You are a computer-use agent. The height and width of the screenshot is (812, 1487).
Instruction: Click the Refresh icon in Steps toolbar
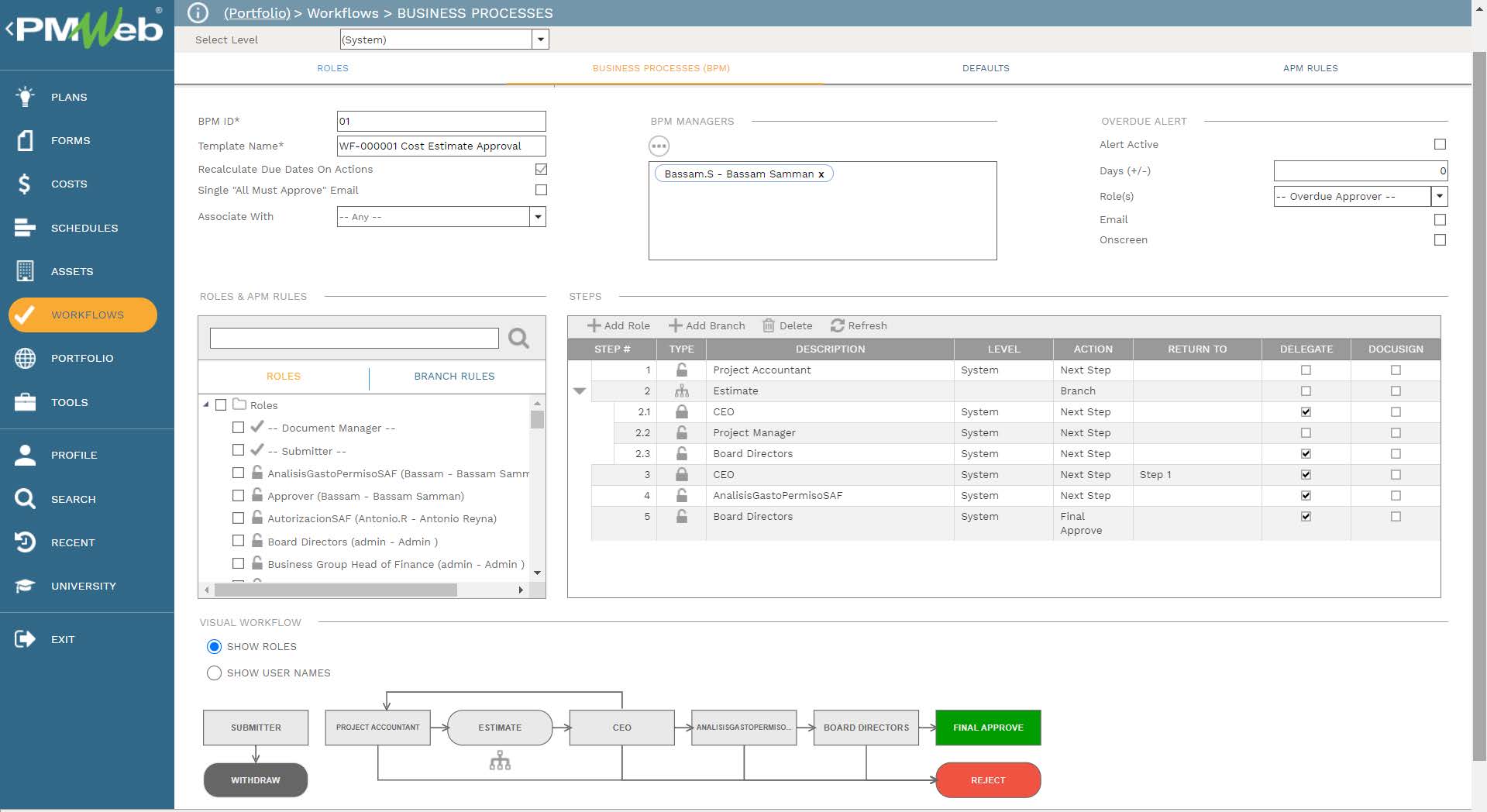pyautogui.click(x=837, y=325)
